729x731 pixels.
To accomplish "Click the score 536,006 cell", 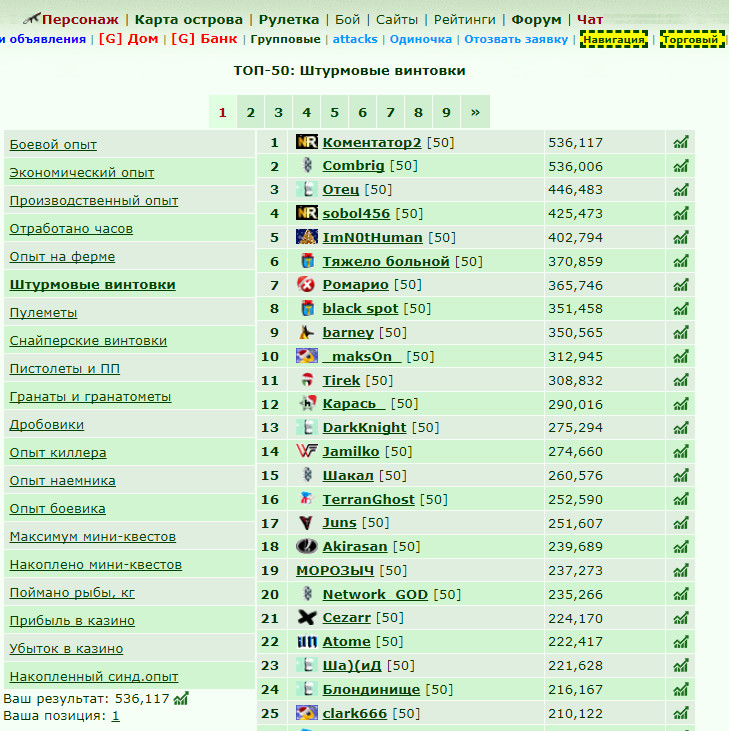I will tap(605, 166).
